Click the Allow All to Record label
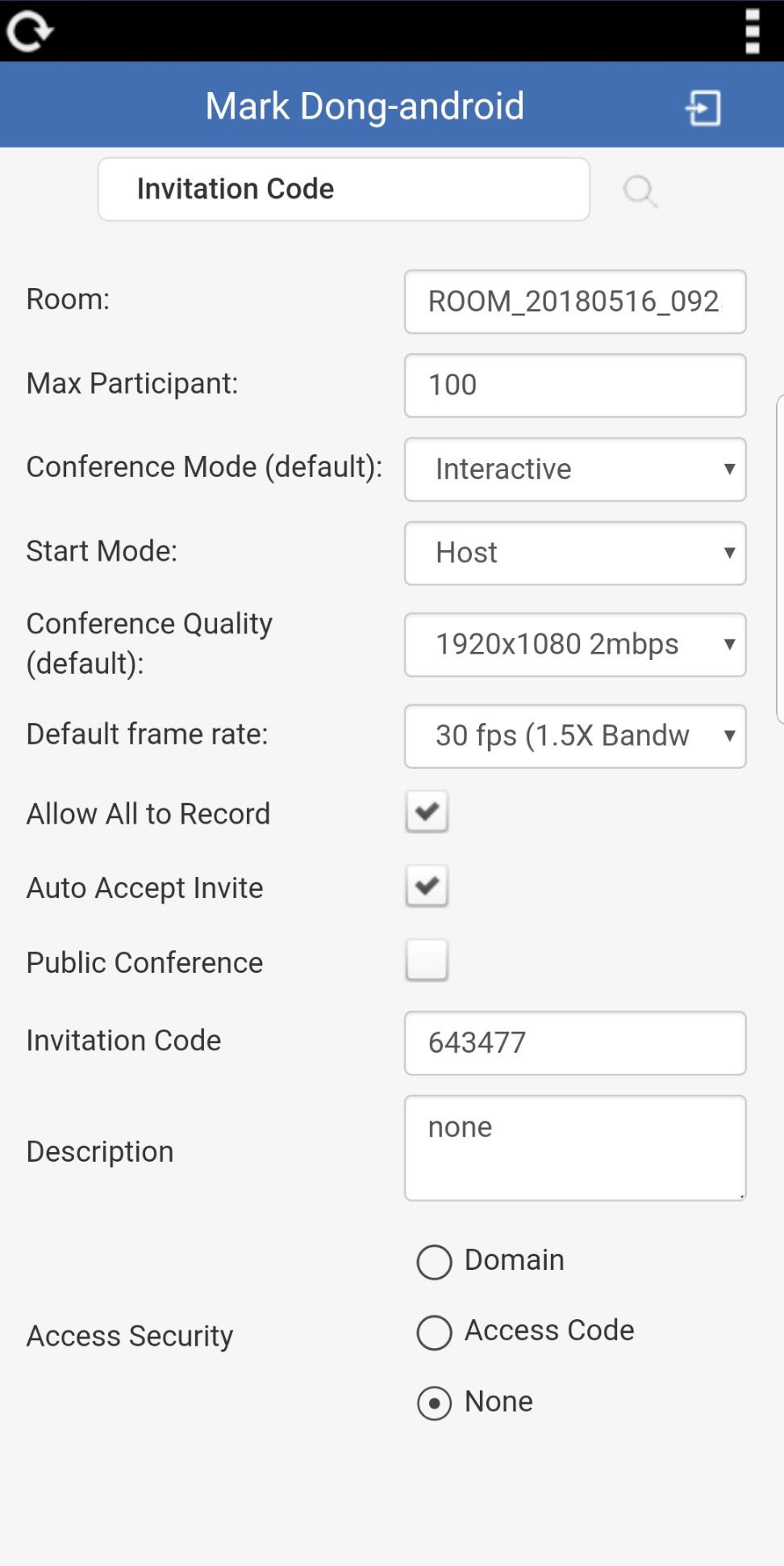This screenshot has height=1566, width=784. (148, 814)
